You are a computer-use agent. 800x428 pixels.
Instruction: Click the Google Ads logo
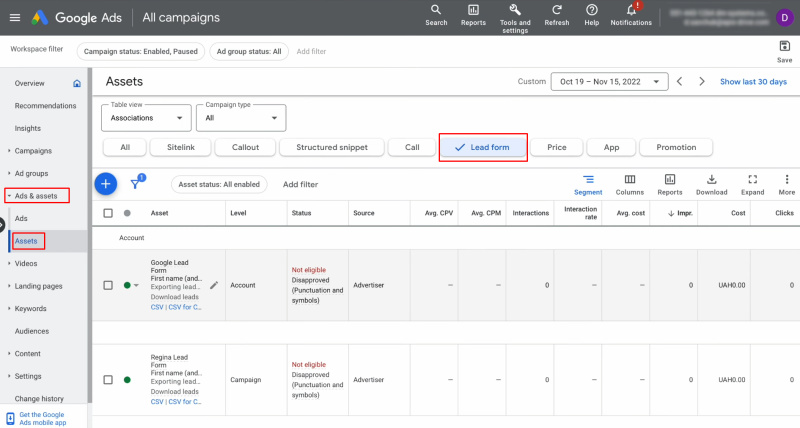click(x=40, y=18)
